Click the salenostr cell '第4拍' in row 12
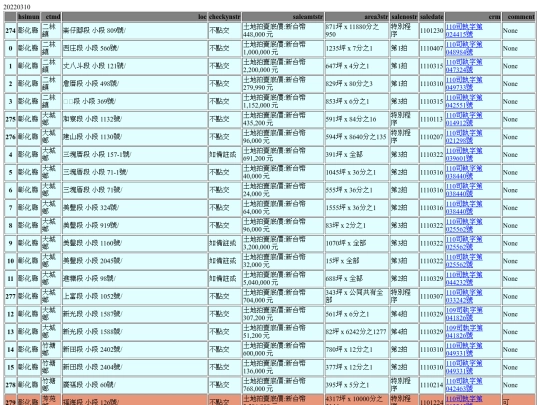Screen dimensions: 540x405 404,314
